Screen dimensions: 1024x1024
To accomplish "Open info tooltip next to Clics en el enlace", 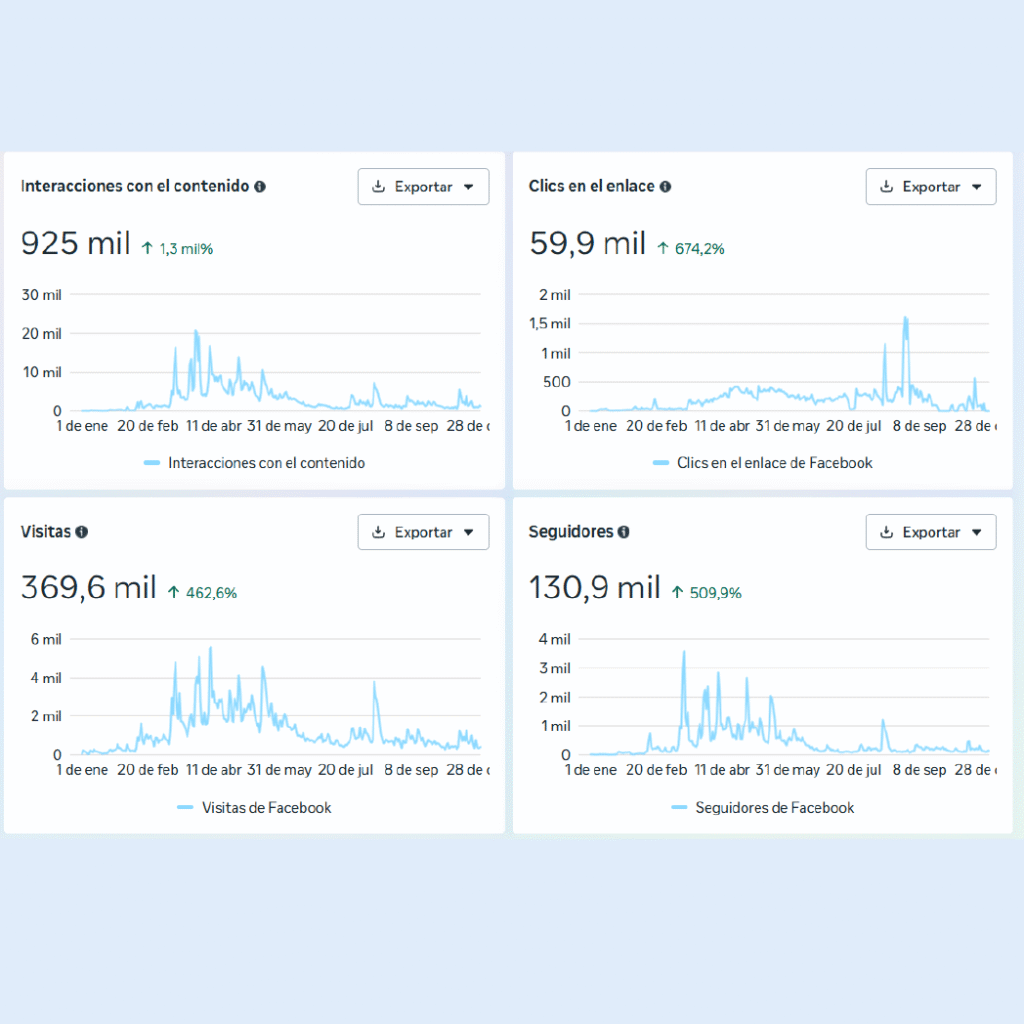I will (666, 187).
